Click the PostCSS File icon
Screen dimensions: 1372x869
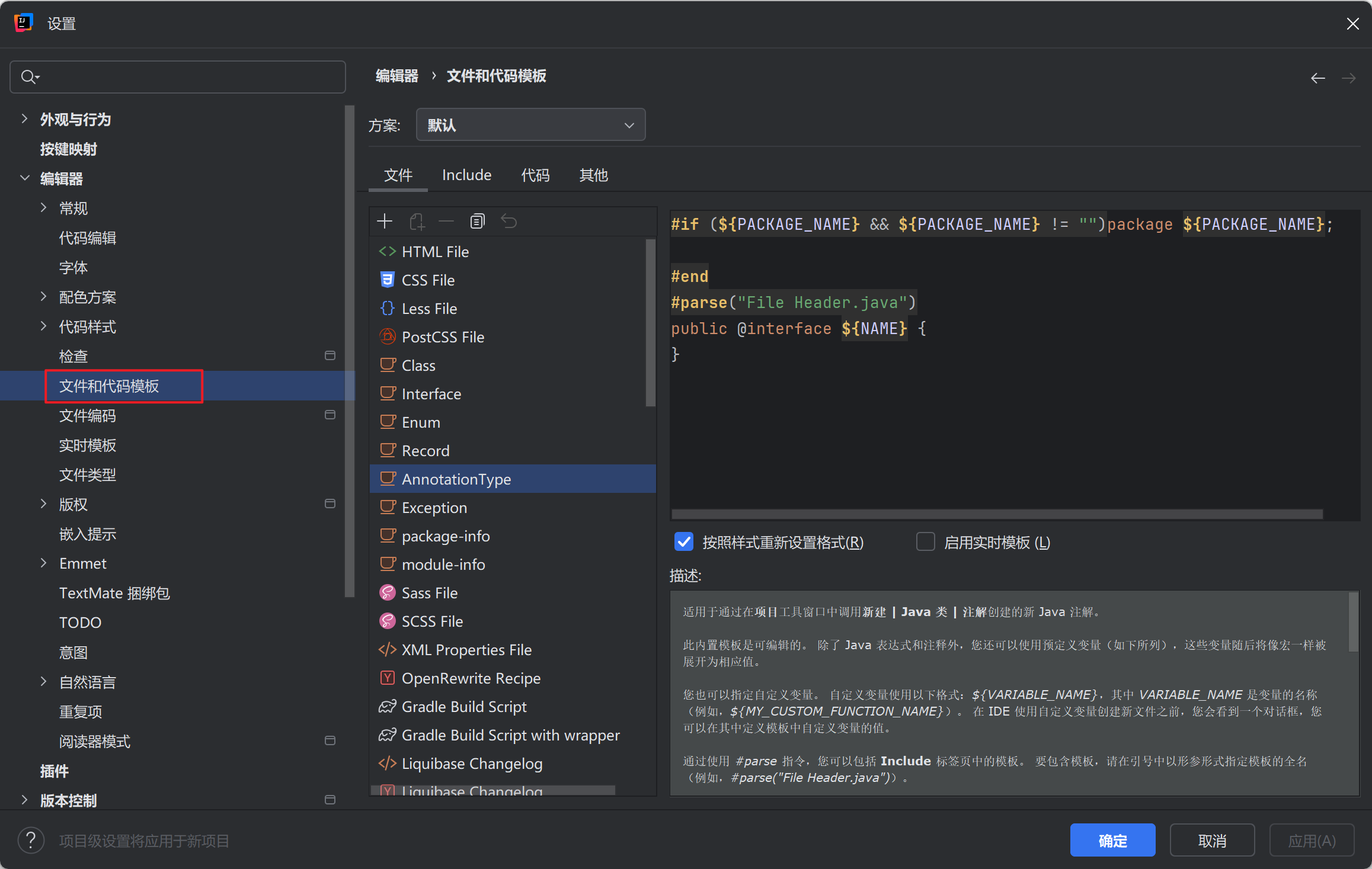point(387,336)
